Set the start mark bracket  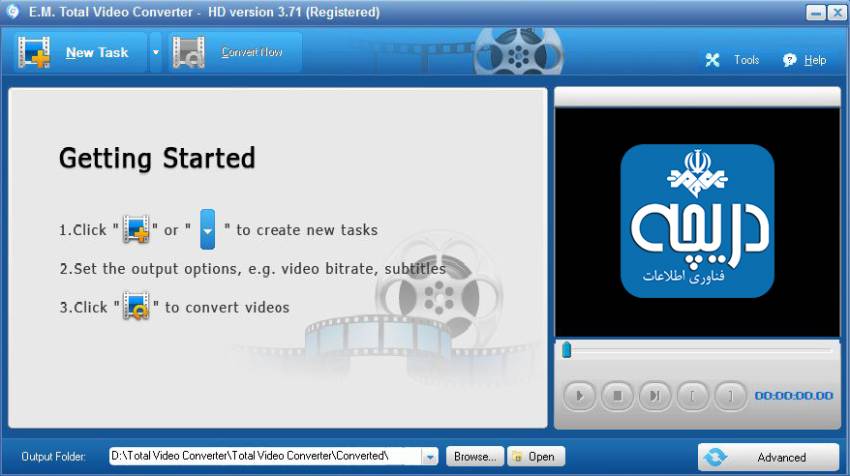692,396
